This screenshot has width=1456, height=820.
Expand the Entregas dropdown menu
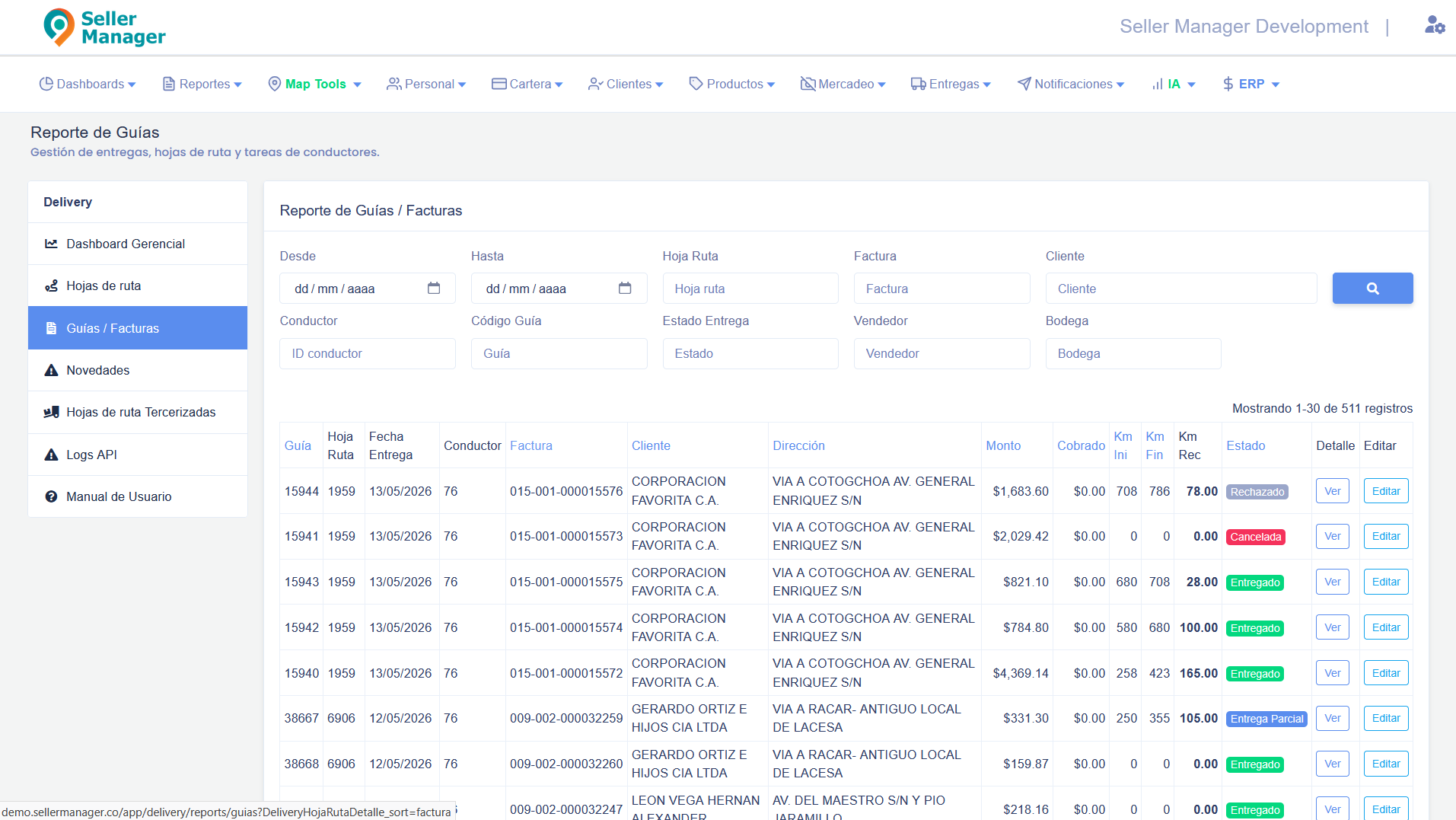951,84
